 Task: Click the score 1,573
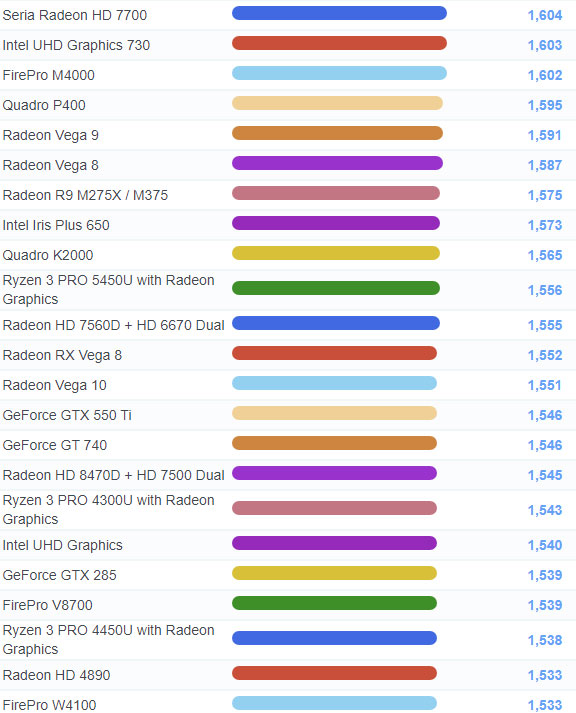545,226
